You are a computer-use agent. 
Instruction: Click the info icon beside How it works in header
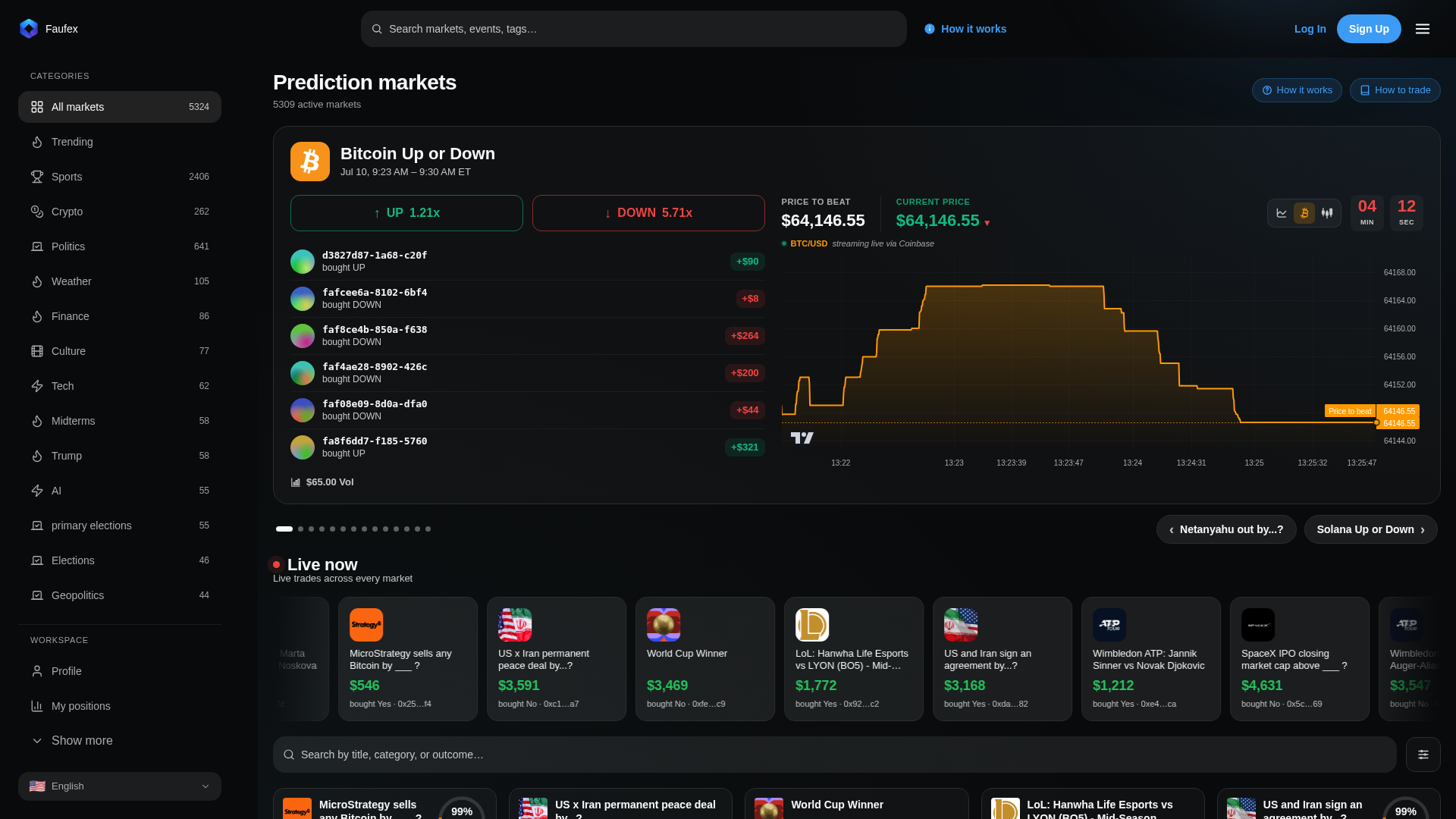pos(930,29)
